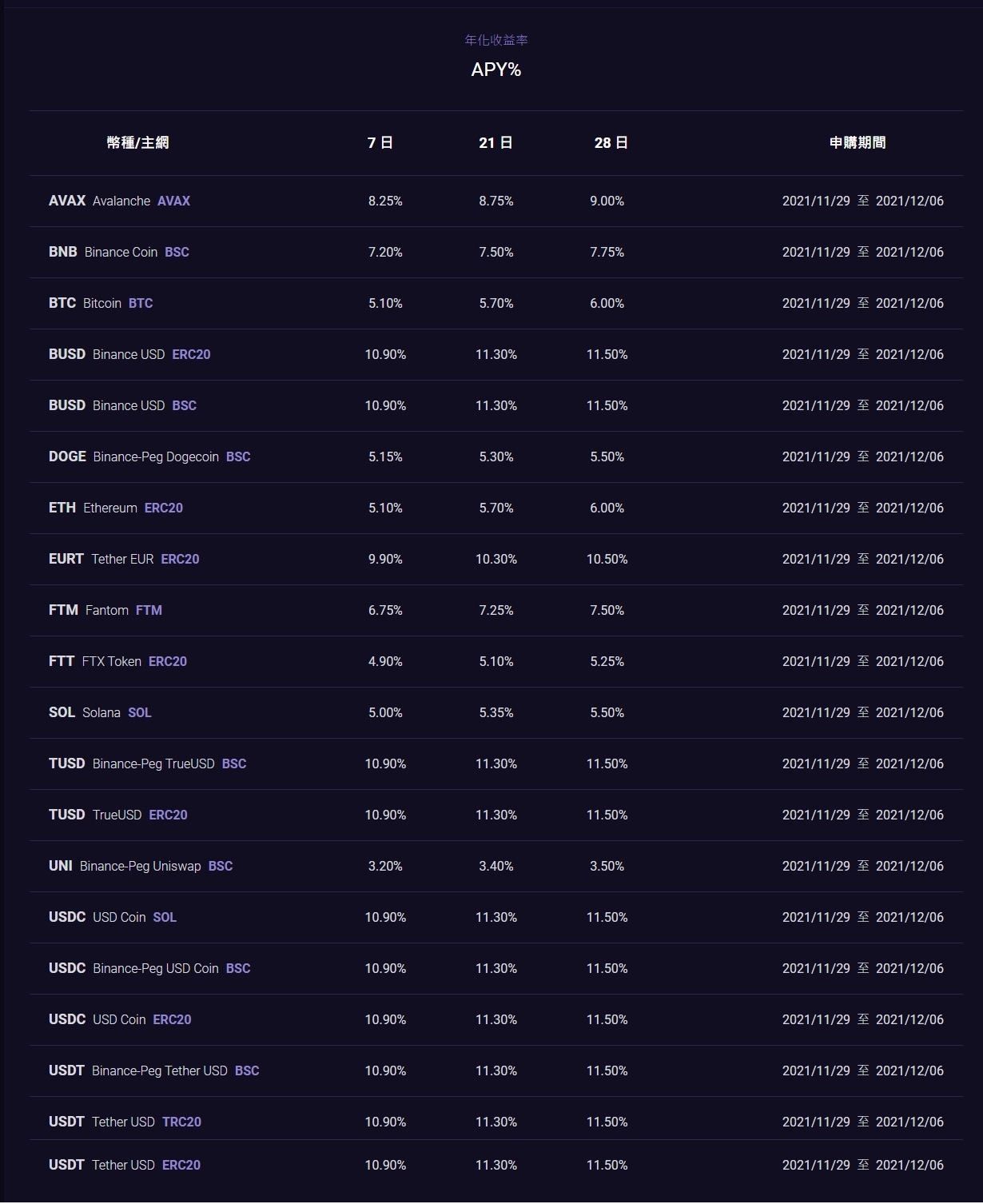Click the 幣種/主網 column header

(x=137, y=142)
